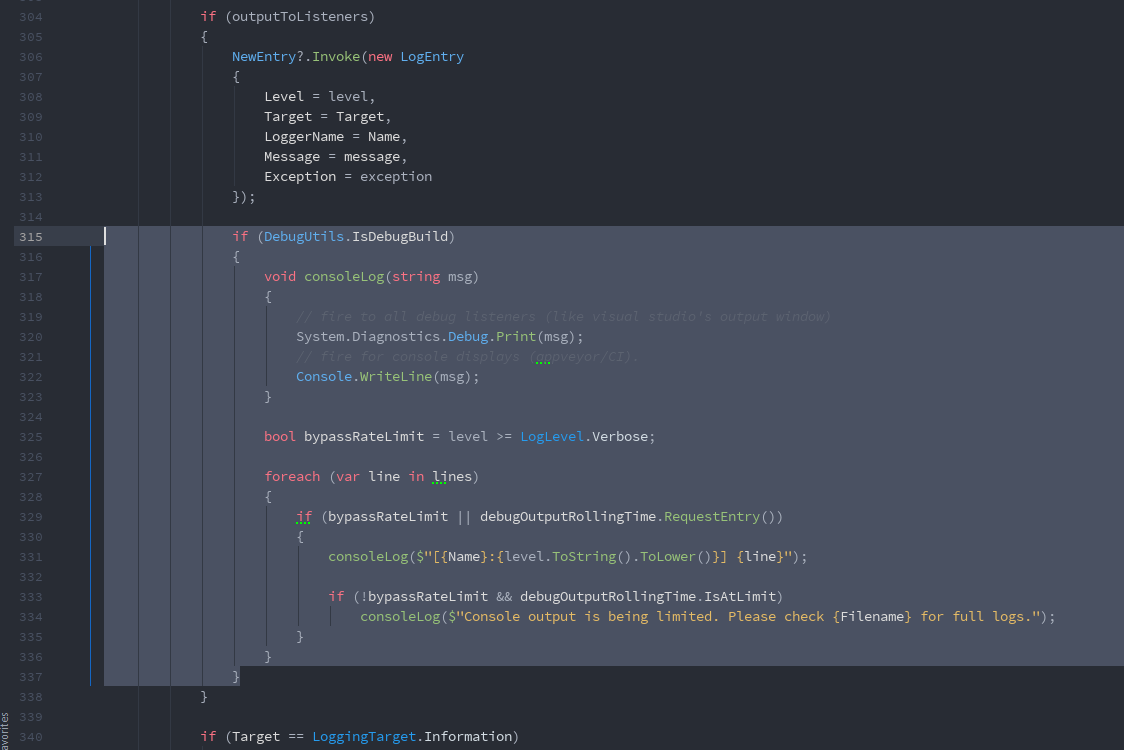Click line number 340 in the gutter

(31, 737)
